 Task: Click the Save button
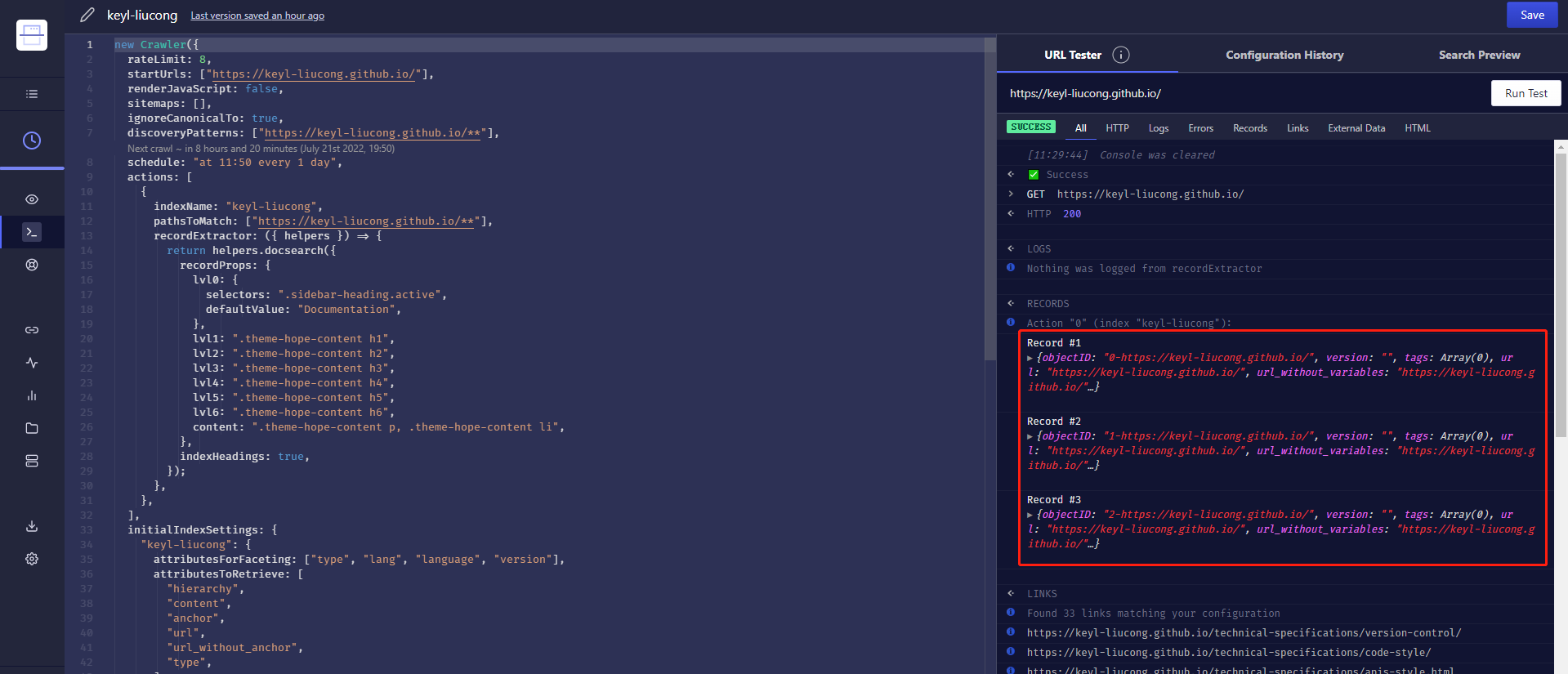(x=1532, y=15)
